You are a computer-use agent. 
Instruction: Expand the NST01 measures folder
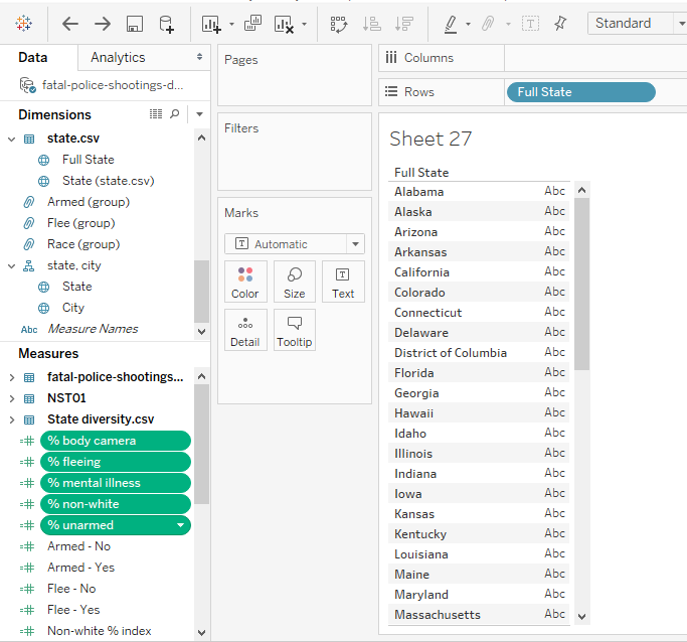[12, 398]
